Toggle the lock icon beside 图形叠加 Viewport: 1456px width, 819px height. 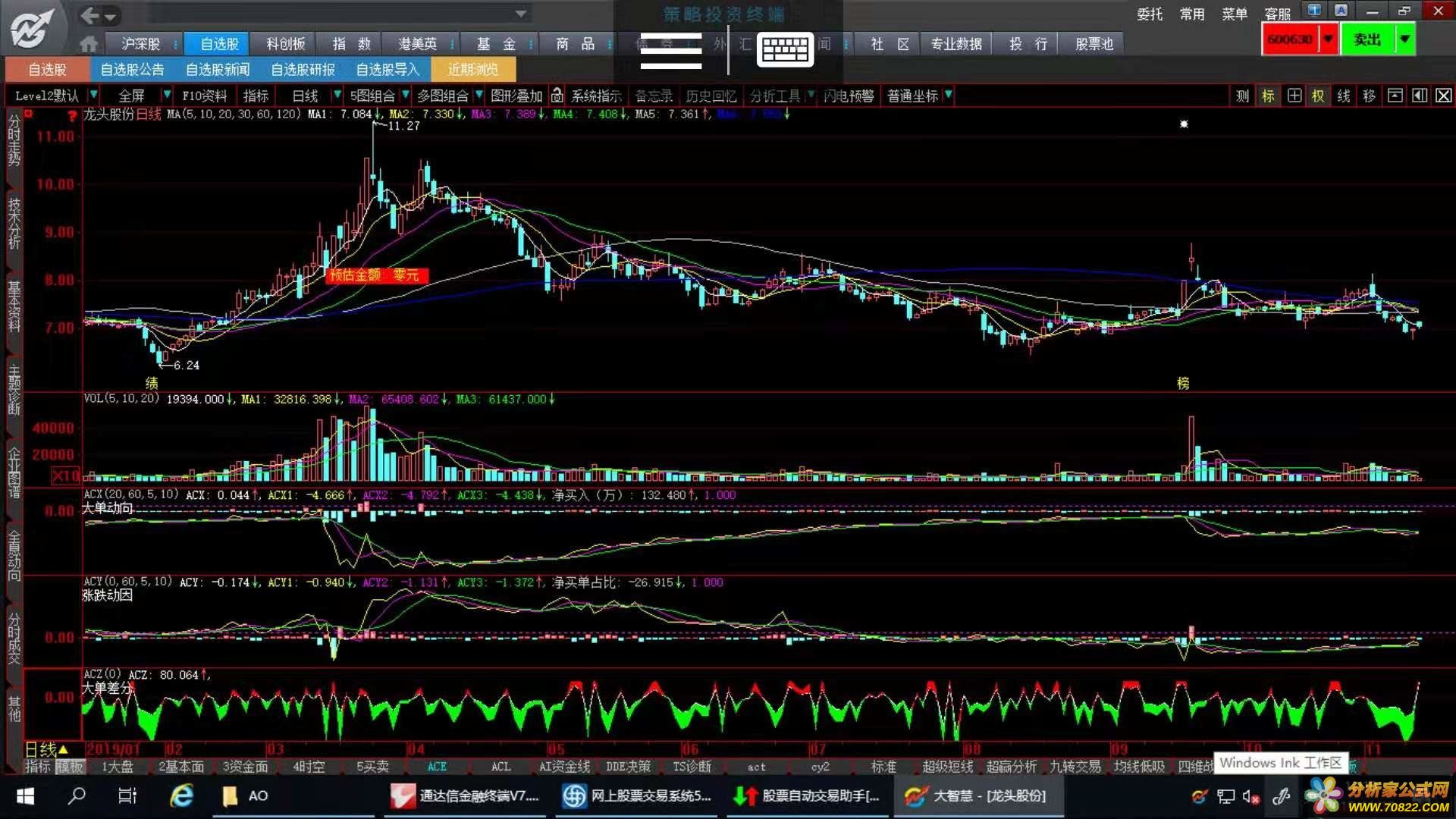[x=557, y=96]
